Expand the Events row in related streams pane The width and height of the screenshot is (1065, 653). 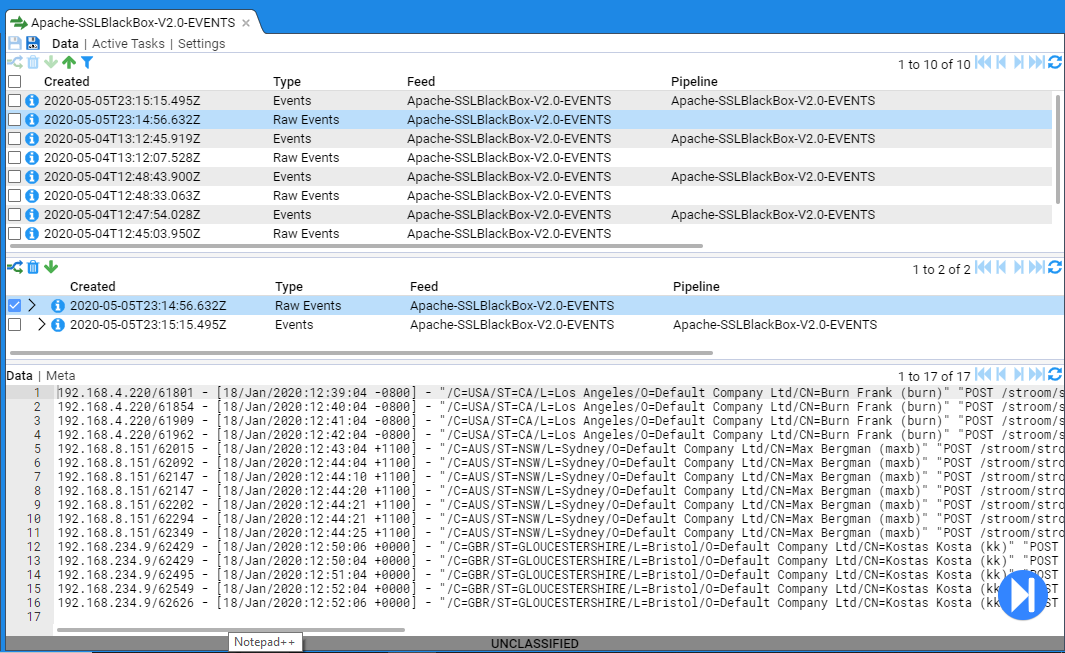(41, 324)
